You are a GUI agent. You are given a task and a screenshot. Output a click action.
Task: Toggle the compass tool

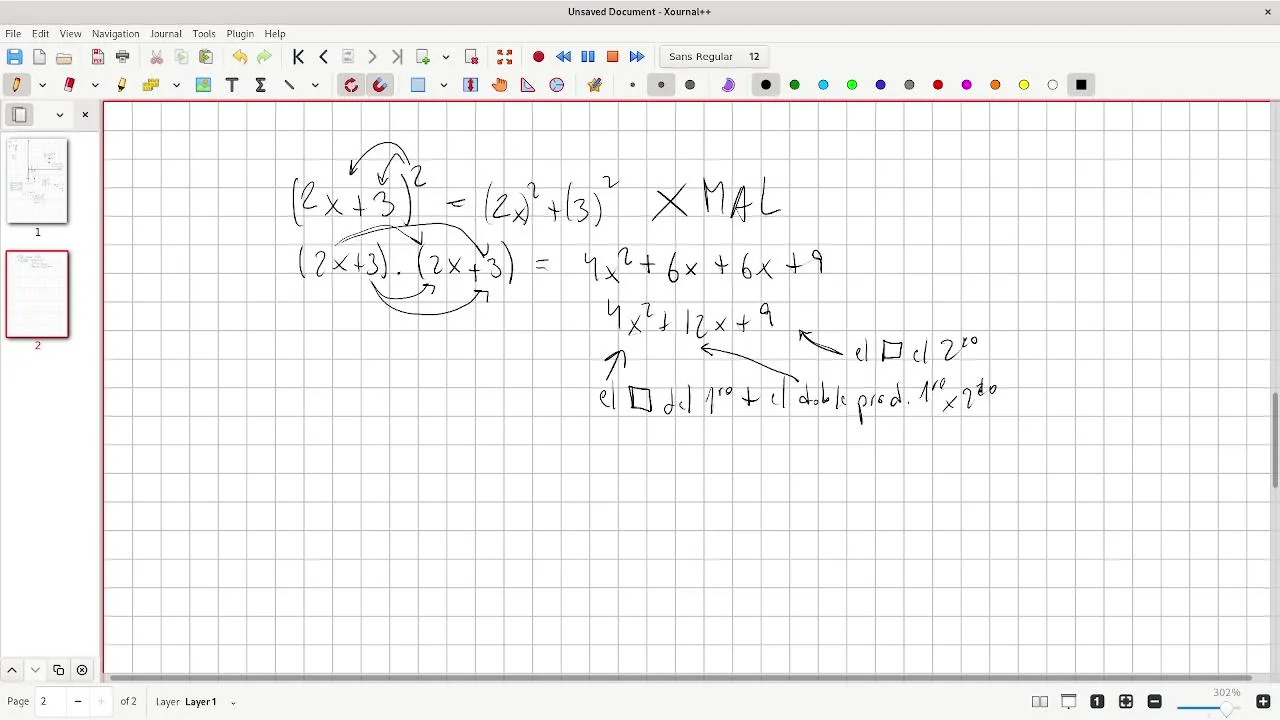pos(557,85)
